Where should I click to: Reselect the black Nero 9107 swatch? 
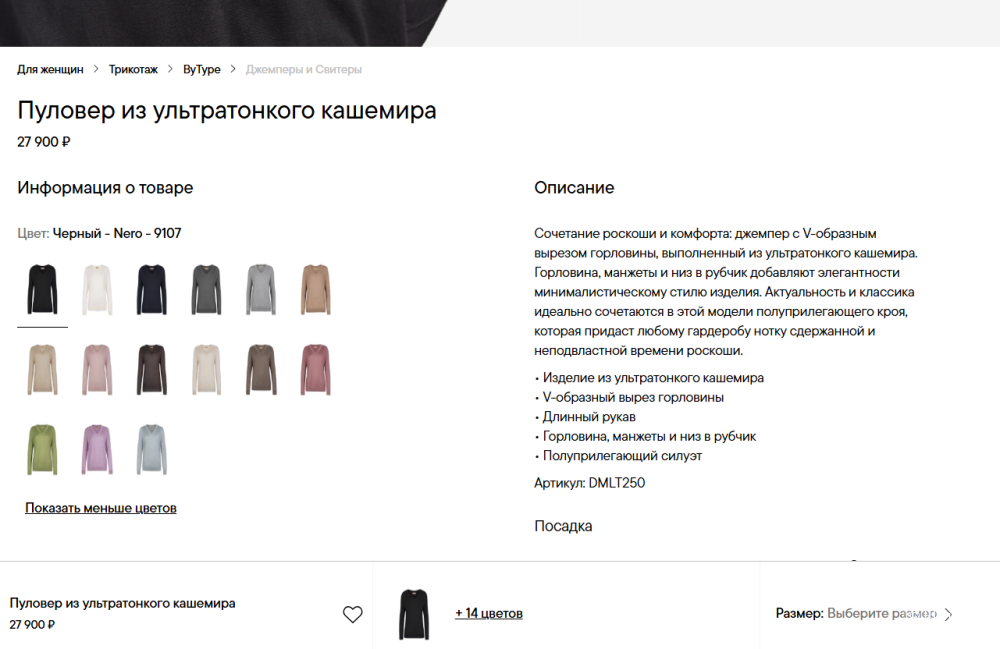point(41,289)
